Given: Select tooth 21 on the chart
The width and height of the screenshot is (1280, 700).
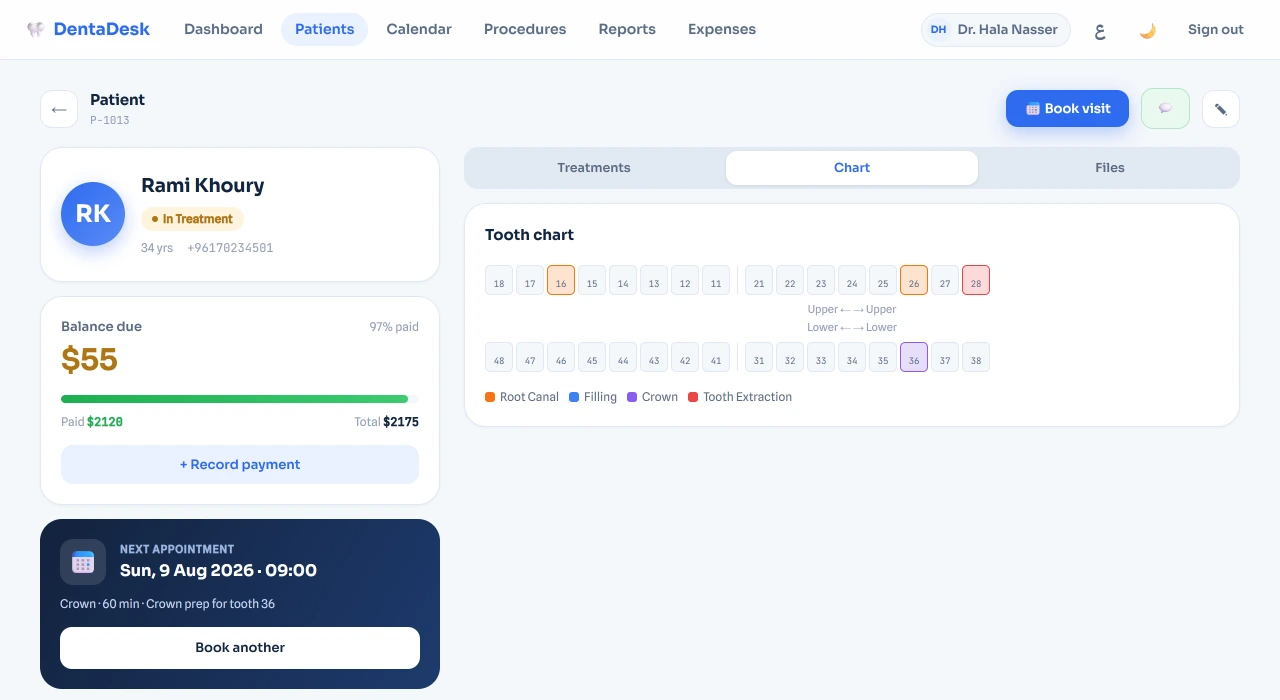Looking at the screenshot, I should [x=759, y=280].
